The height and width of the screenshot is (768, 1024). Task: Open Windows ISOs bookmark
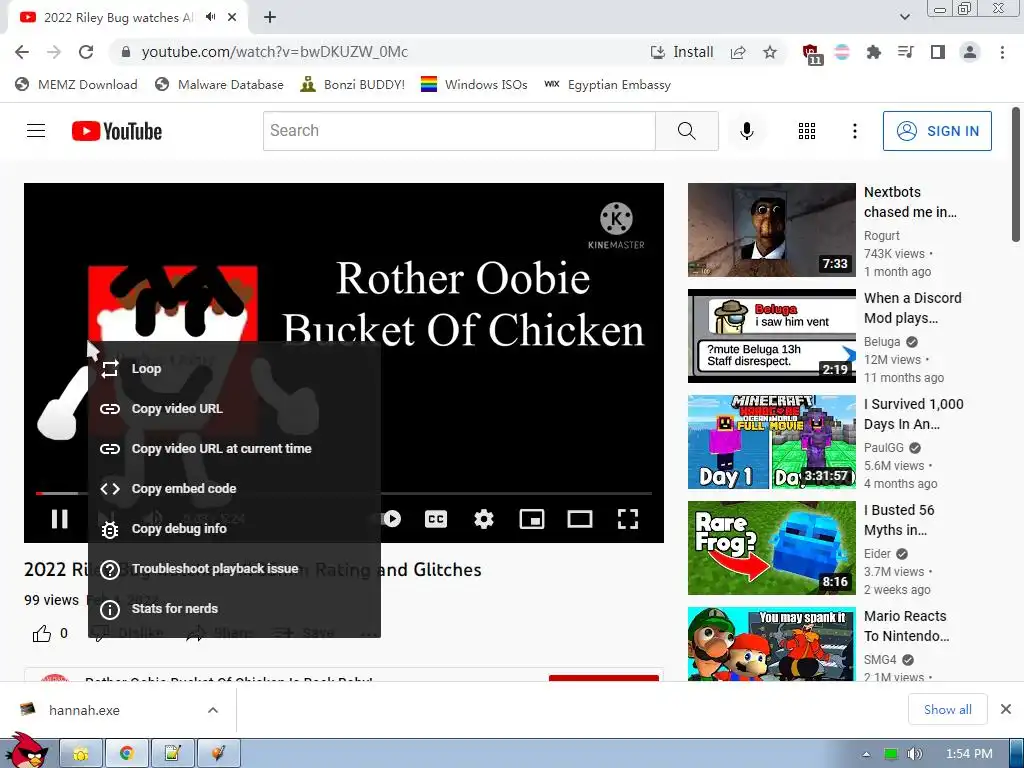click(474, 84)
